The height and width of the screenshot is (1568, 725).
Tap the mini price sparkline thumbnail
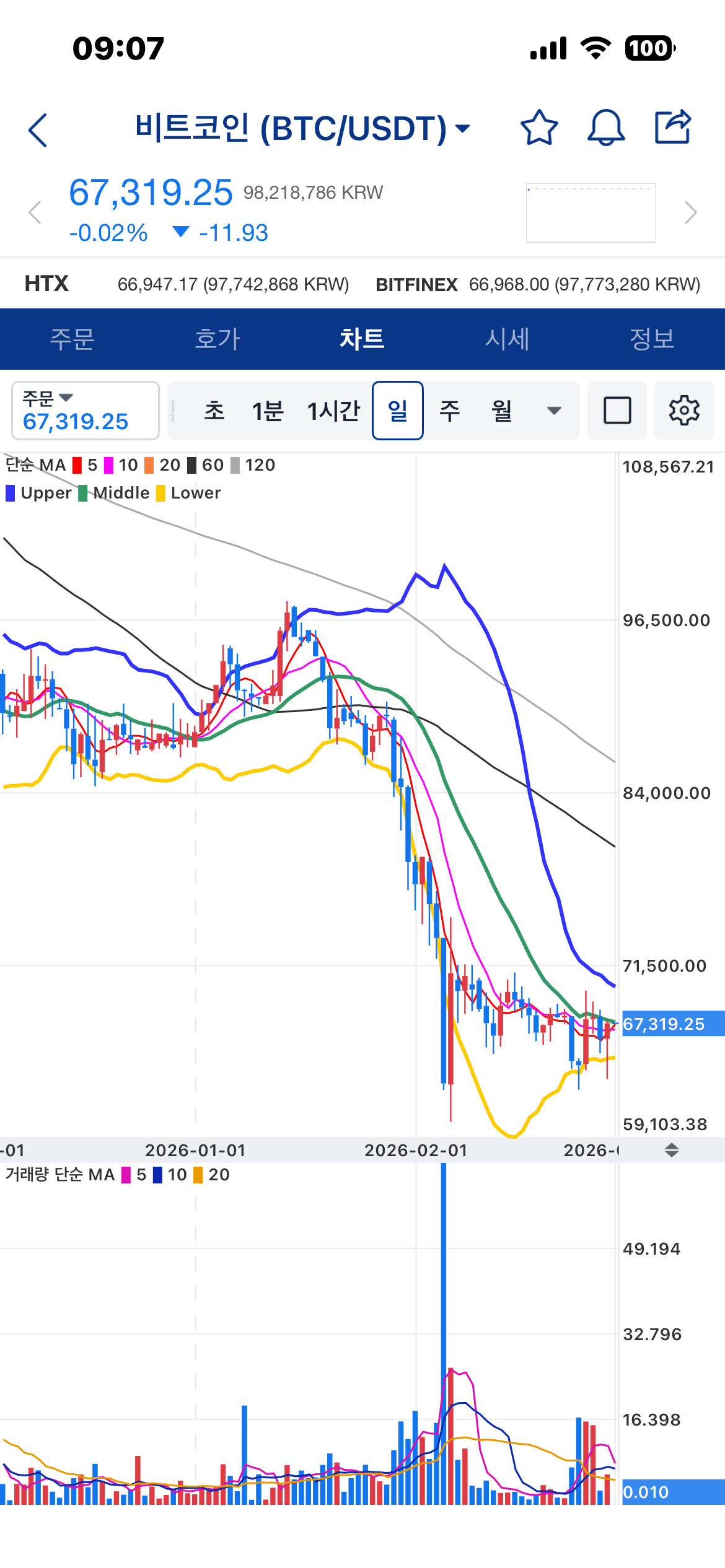tap(591, 212)
